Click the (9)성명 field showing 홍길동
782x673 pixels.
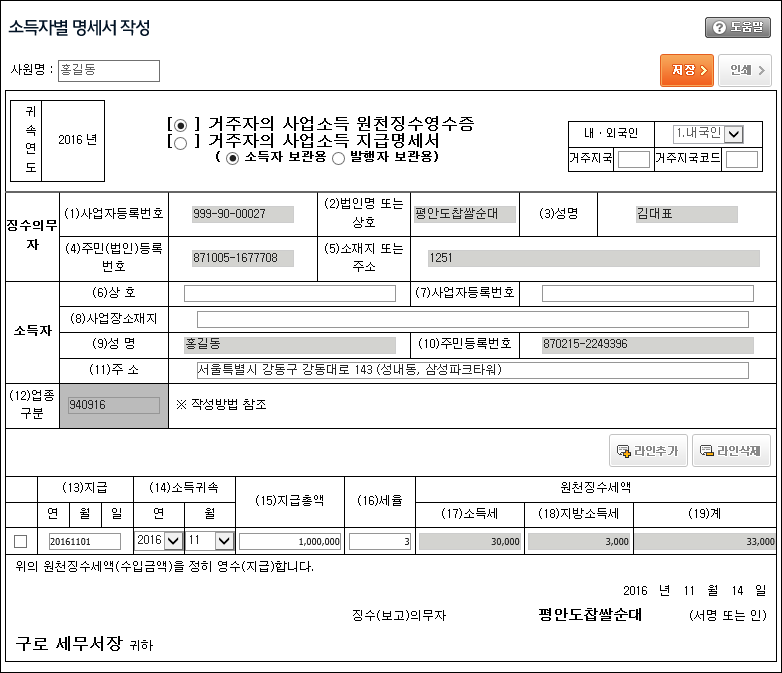290,345
